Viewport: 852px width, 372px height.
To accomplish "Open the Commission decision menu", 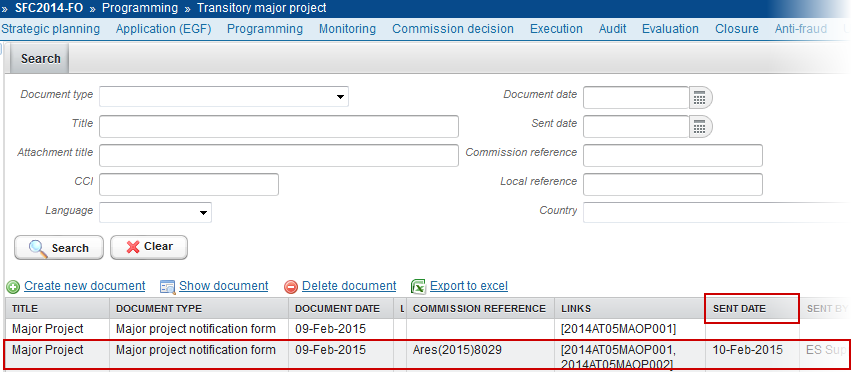I will (453, 29).
